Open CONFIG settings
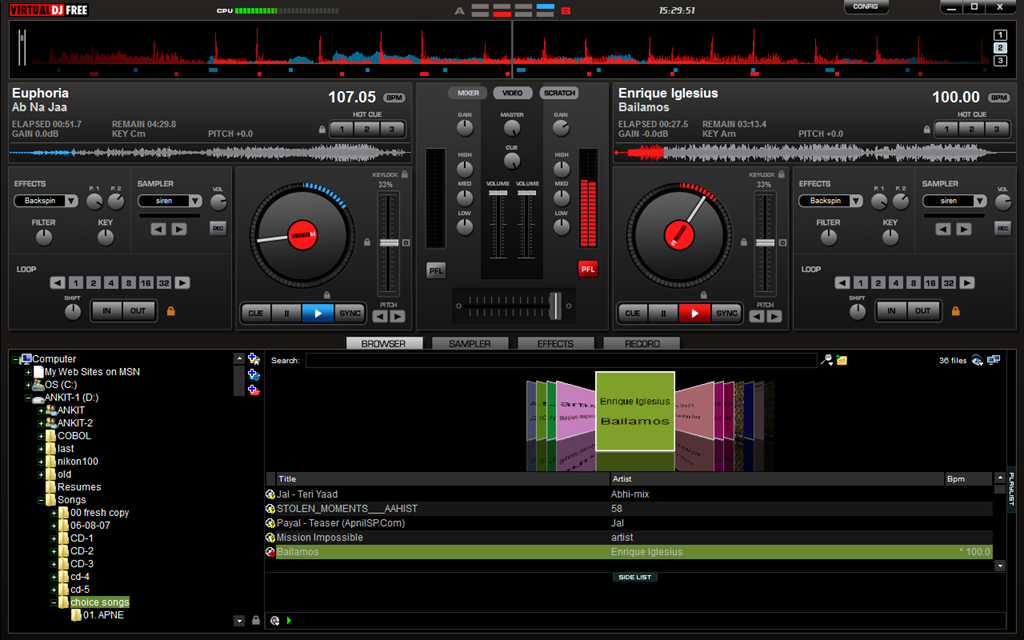Screen dimensions: 1024x640 [x=866, y=7]
